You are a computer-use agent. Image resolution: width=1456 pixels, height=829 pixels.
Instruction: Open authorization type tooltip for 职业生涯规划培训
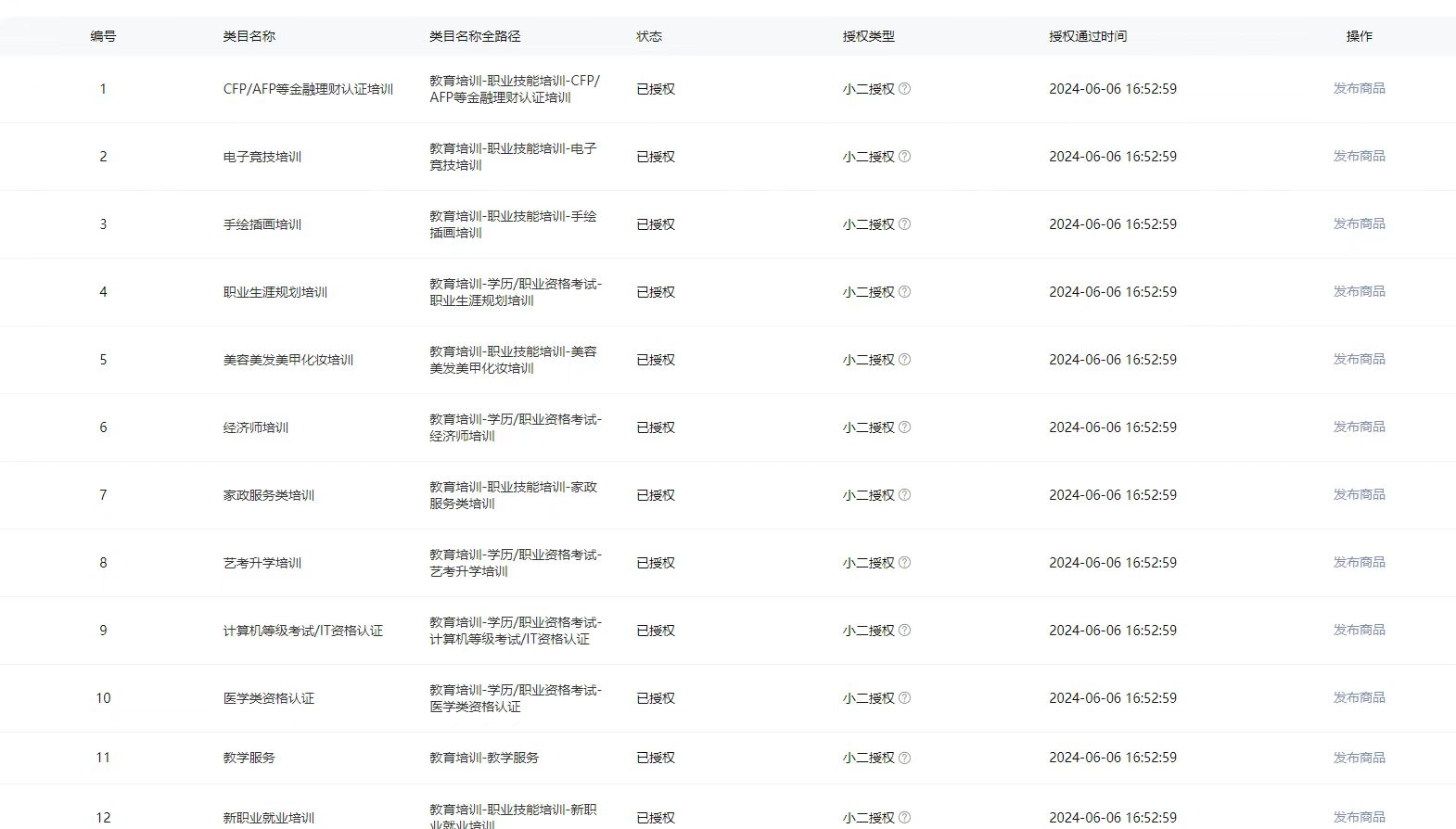point(904,292)
